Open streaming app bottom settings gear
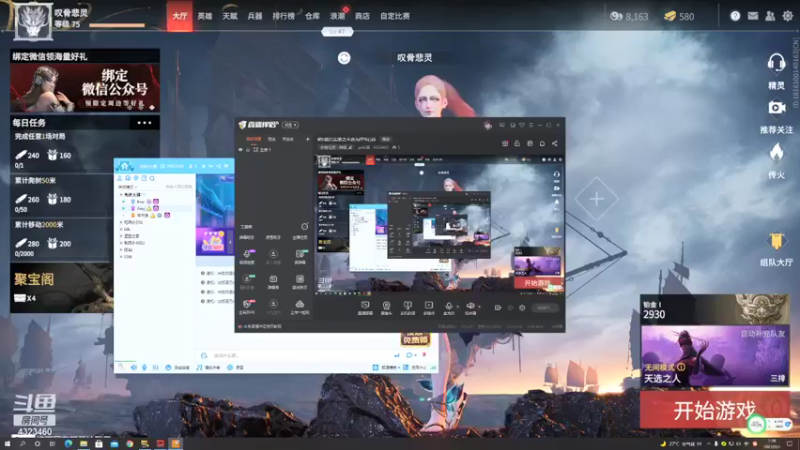 pos(522,308)
